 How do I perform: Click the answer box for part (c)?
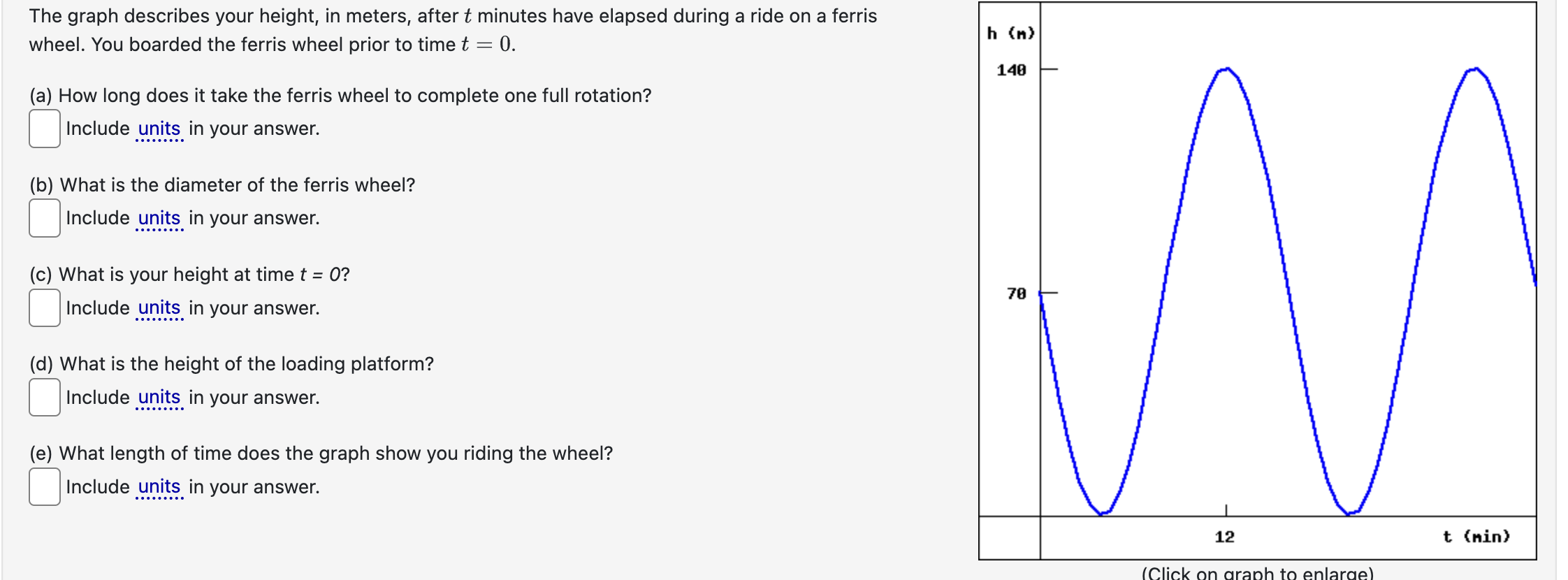(45, 308)
